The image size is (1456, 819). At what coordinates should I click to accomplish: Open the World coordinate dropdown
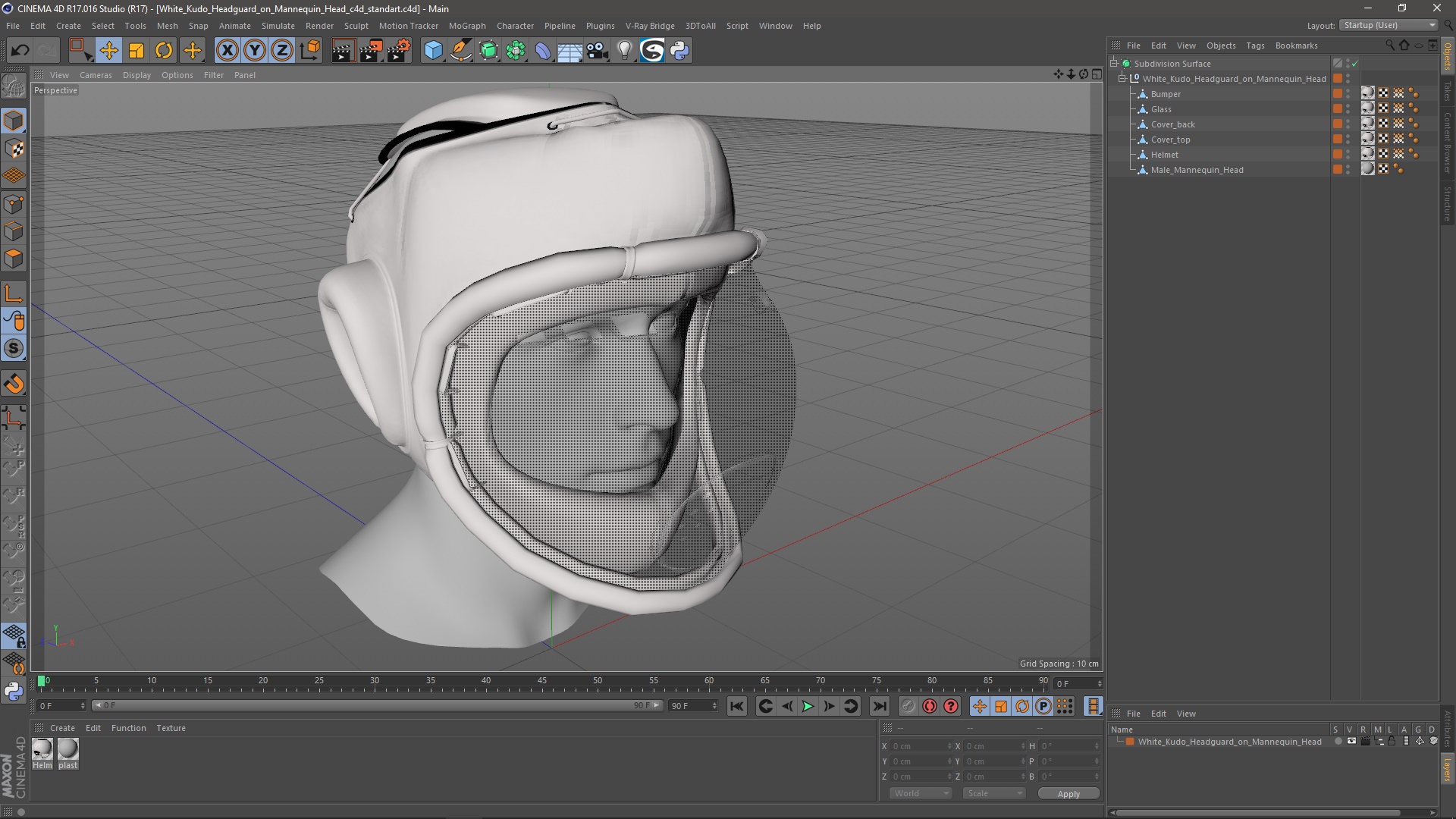tap(921, 793)
